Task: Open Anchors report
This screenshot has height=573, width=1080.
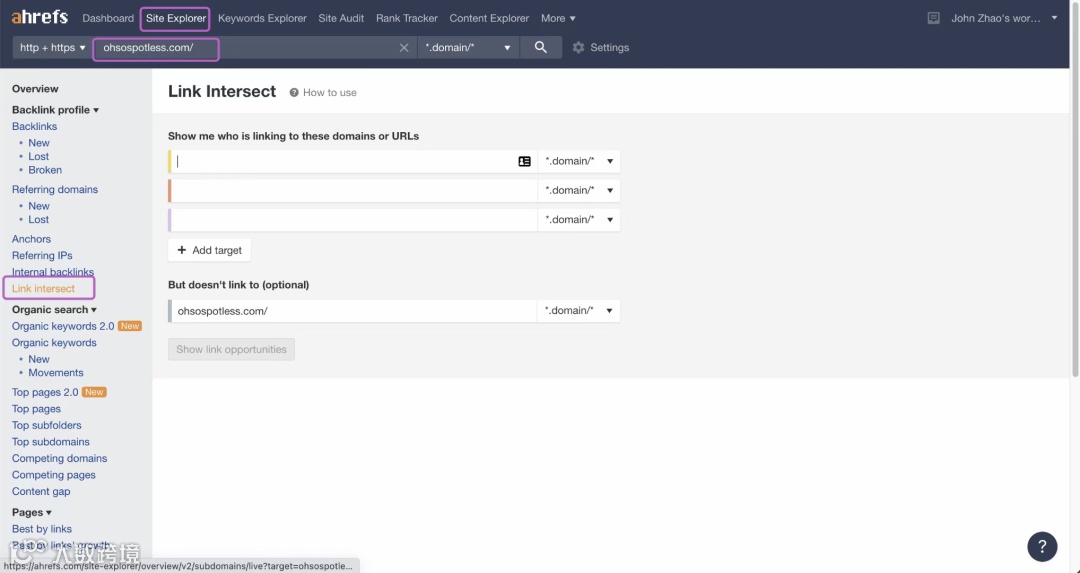Action: tap(31, 239)
